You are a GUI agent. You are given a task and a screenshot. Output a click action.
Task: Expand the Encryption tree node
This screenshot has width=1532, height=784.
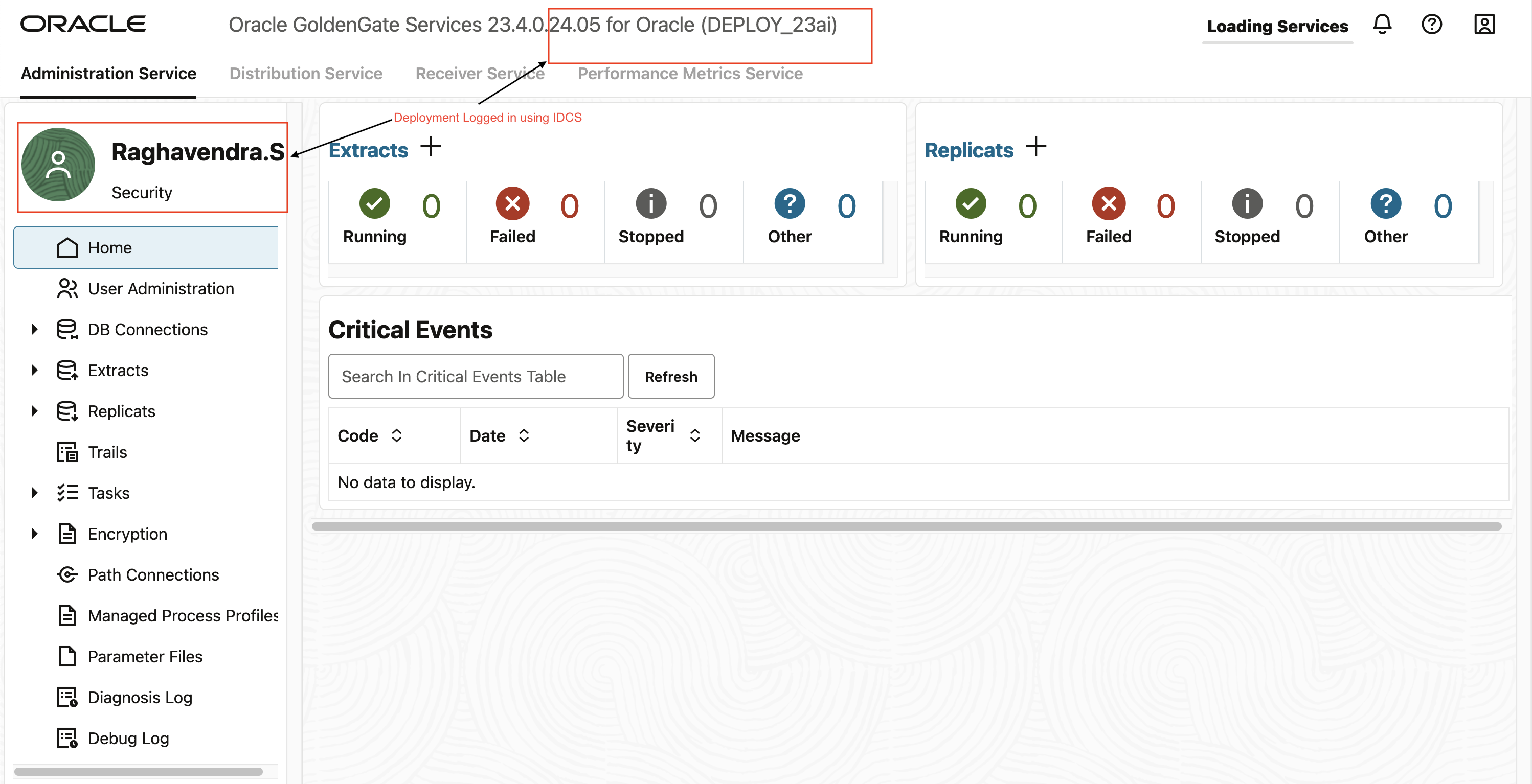click(x=34, y=534)
